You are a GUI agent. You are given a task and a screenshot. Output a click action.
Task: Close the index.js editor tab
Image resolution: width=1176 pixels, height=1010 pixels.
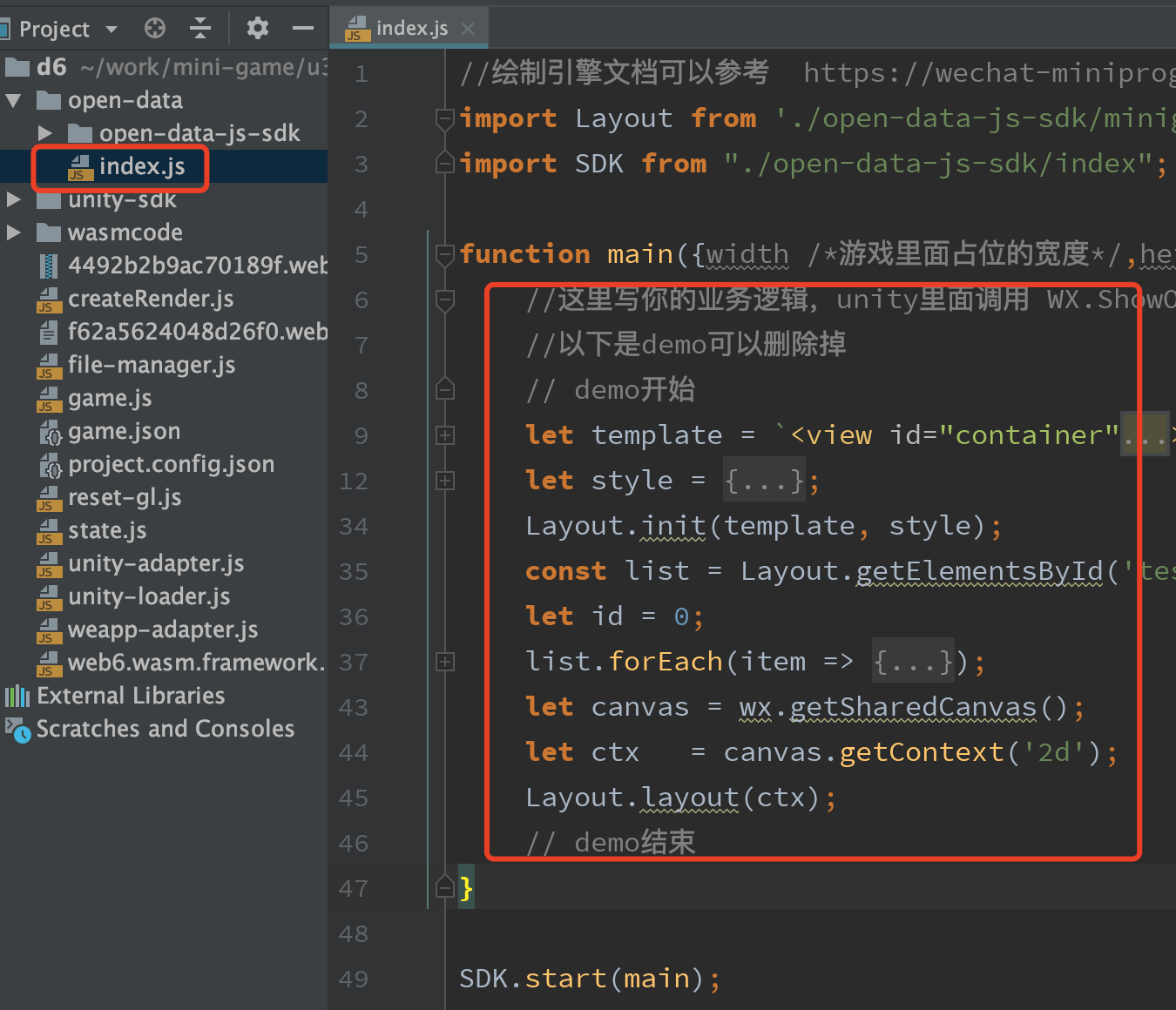click(x=468, y=29)
